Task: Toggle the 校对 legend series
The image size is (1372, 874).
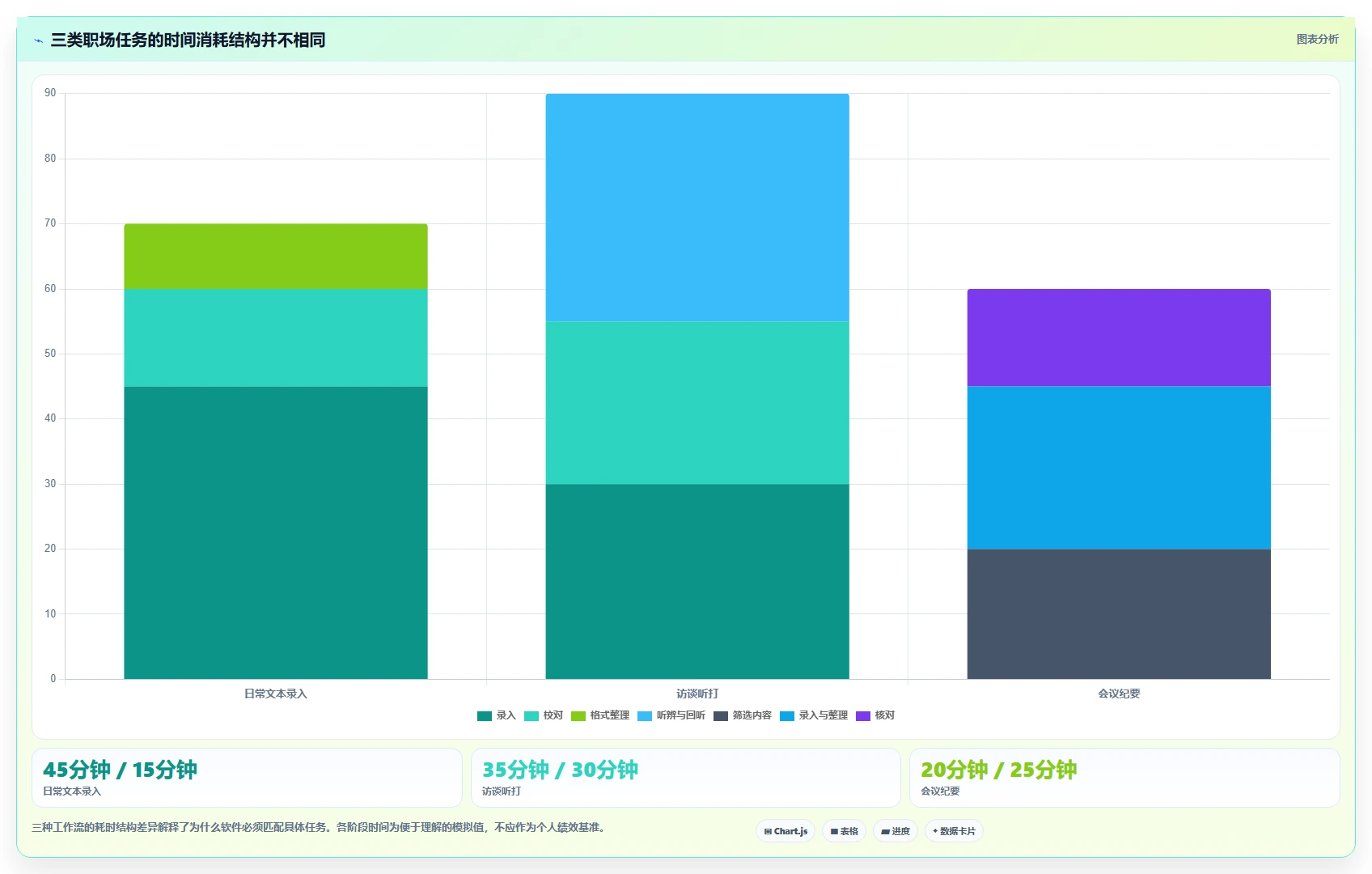Action: (544, 715)
